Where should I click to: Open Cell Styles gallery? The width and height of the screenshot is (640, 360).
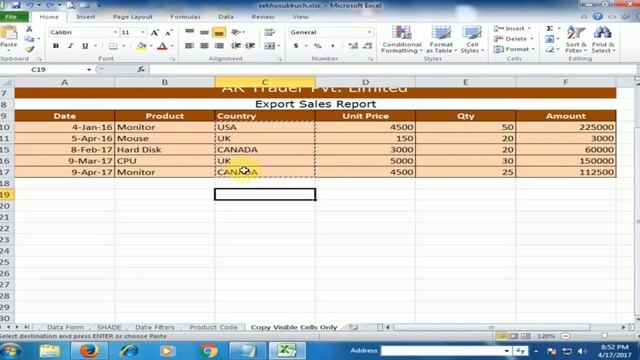click(x=472, y=40)
